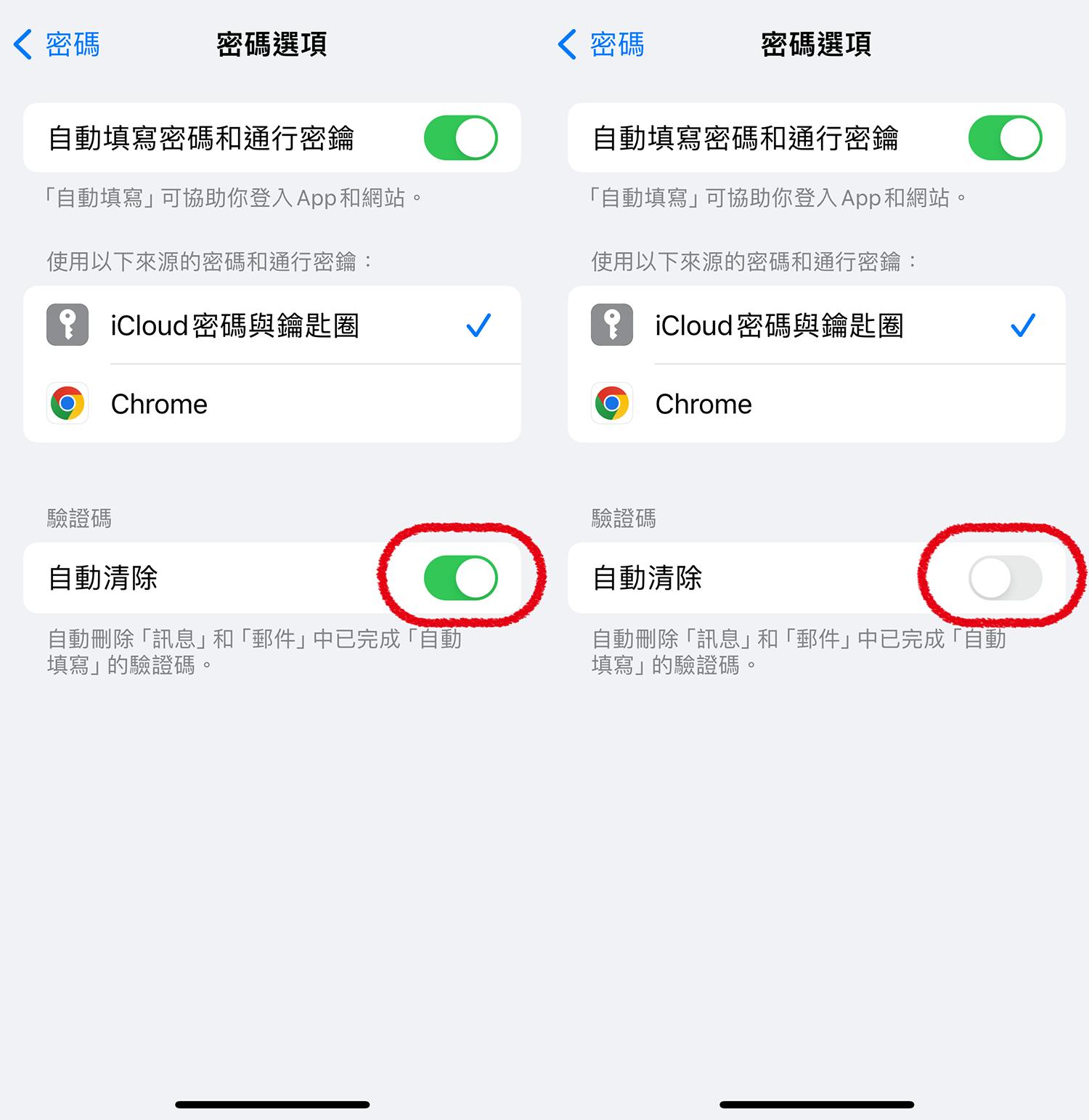Tap the blue checkmark in left screen

coord(478,325)
